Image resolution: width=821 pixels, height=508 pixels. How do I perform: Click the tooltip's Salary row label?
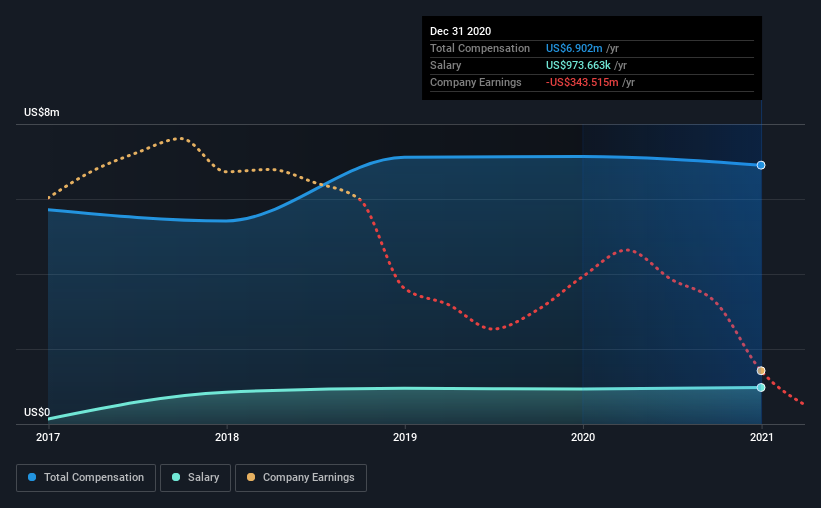pos(446,65)
